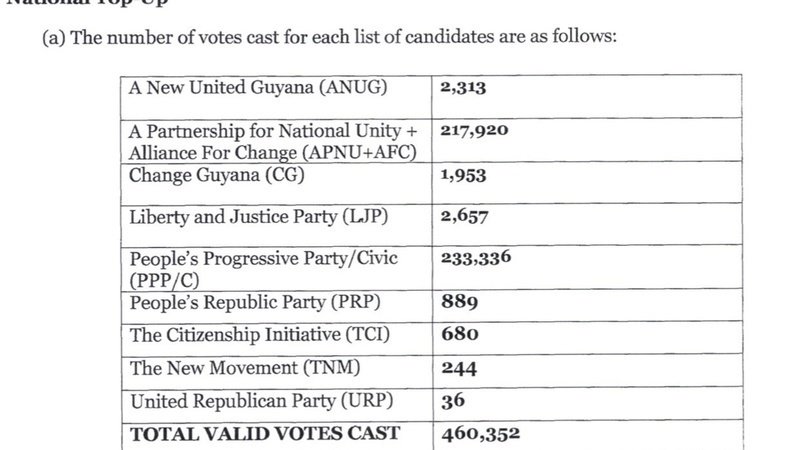The width and height of the screenshot is (800, 450).
Task: Select the TCI vote count 680
Action: coord(460,335)
